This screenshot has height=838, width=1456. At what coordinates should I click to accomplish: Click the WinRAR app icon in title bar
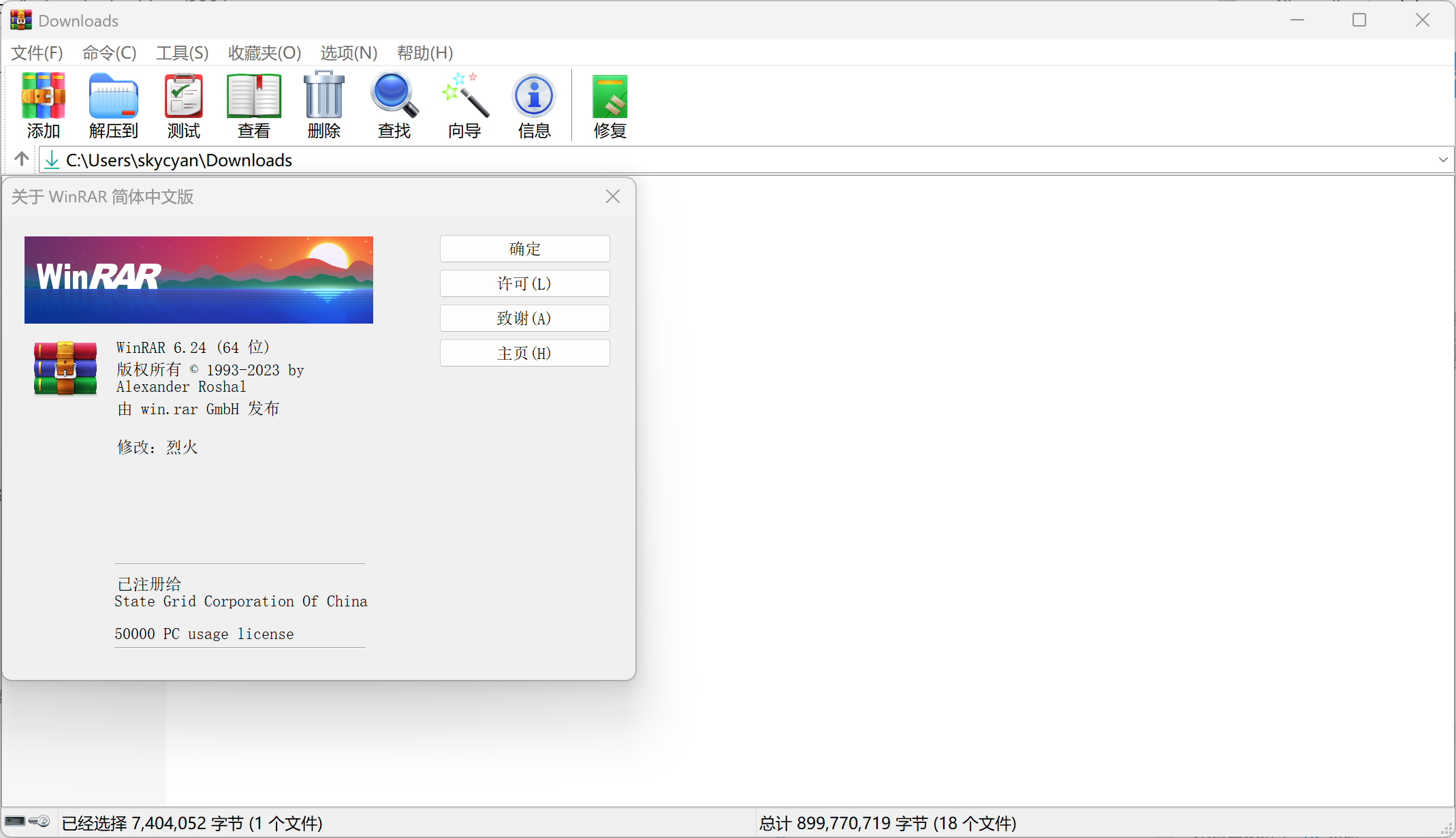[x=21, y=20]
